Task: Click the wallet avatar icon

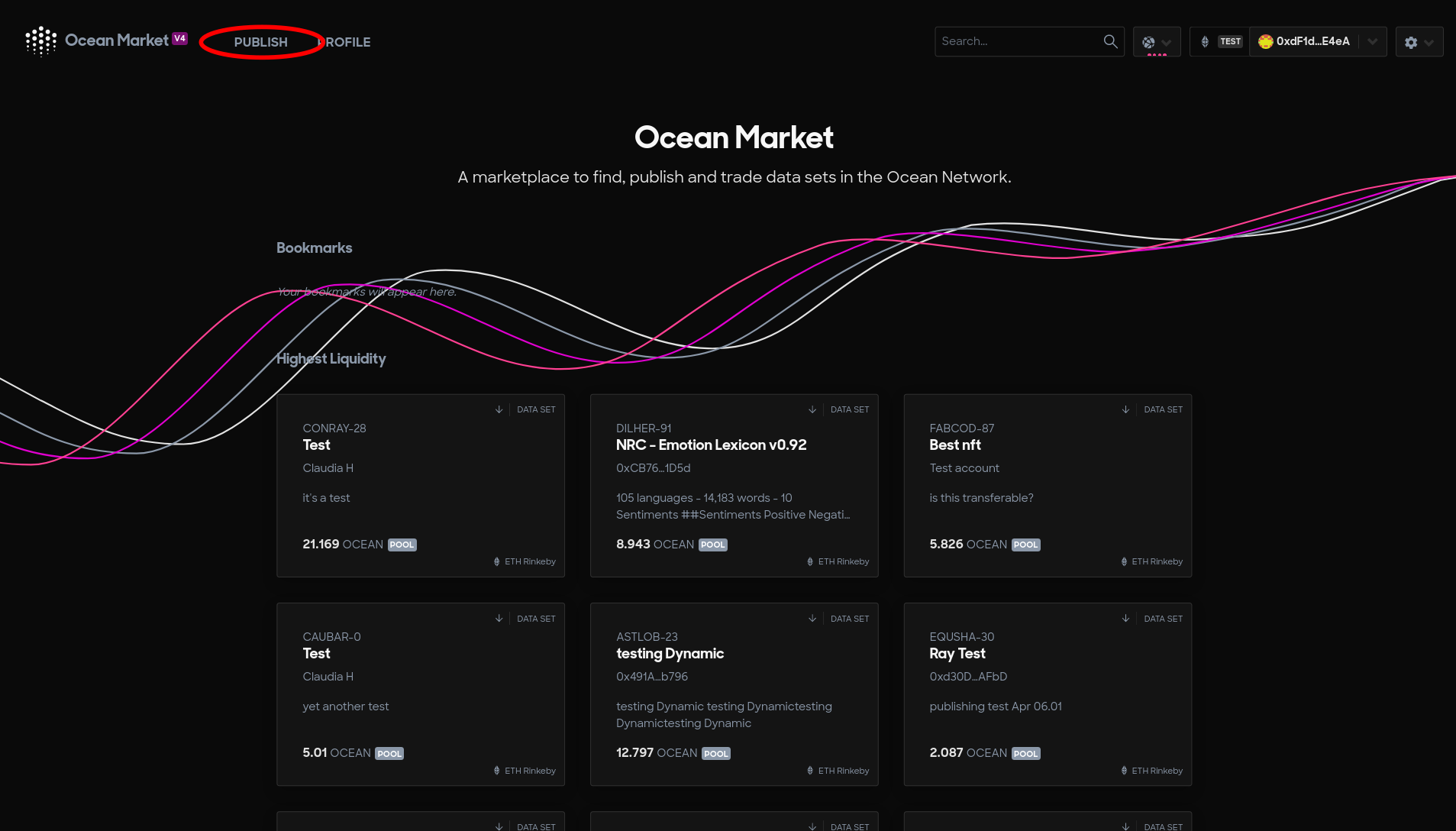Action: click(x=1265, y=42)
